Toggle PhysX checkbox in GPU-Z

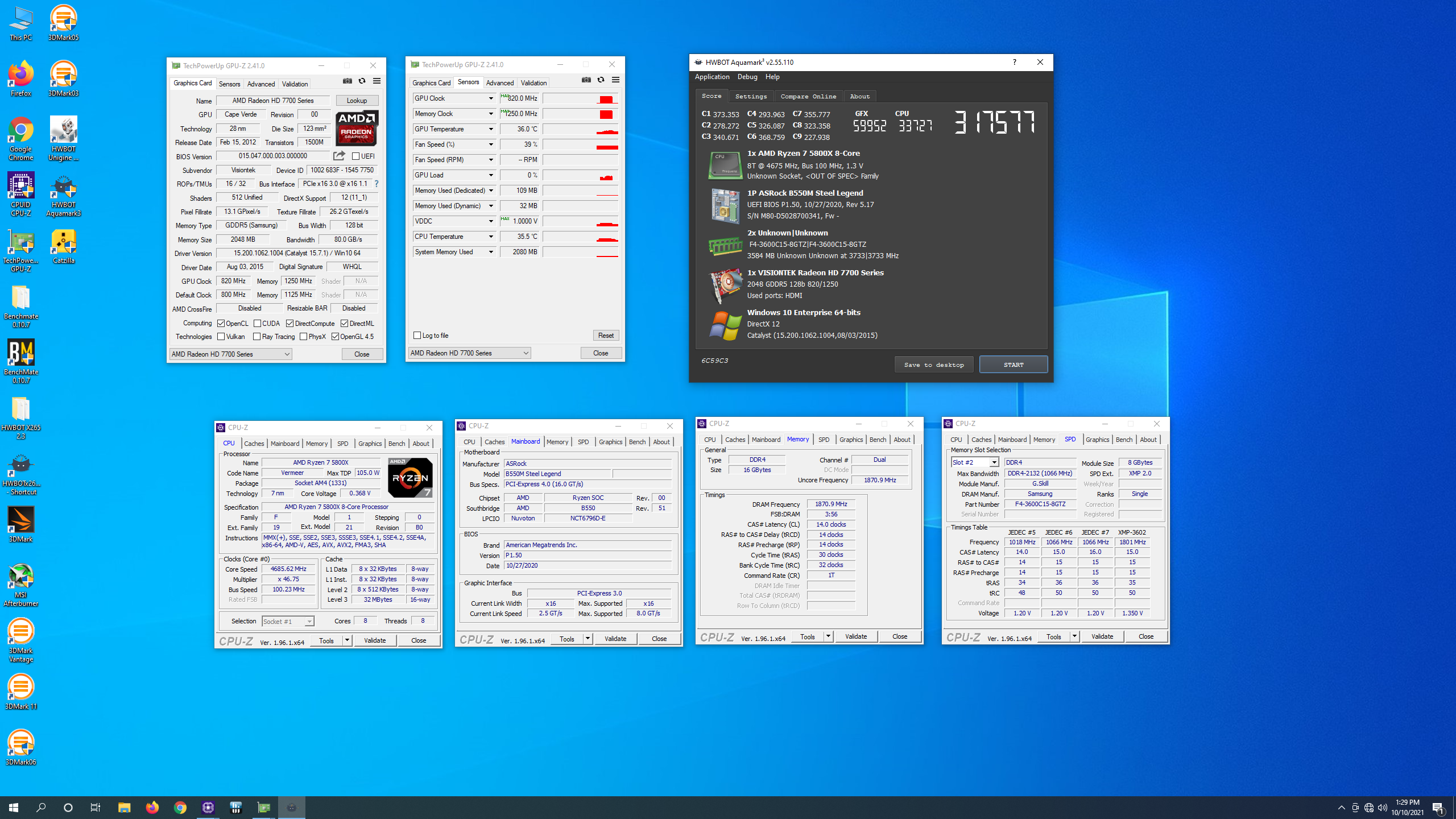(304, 336)
